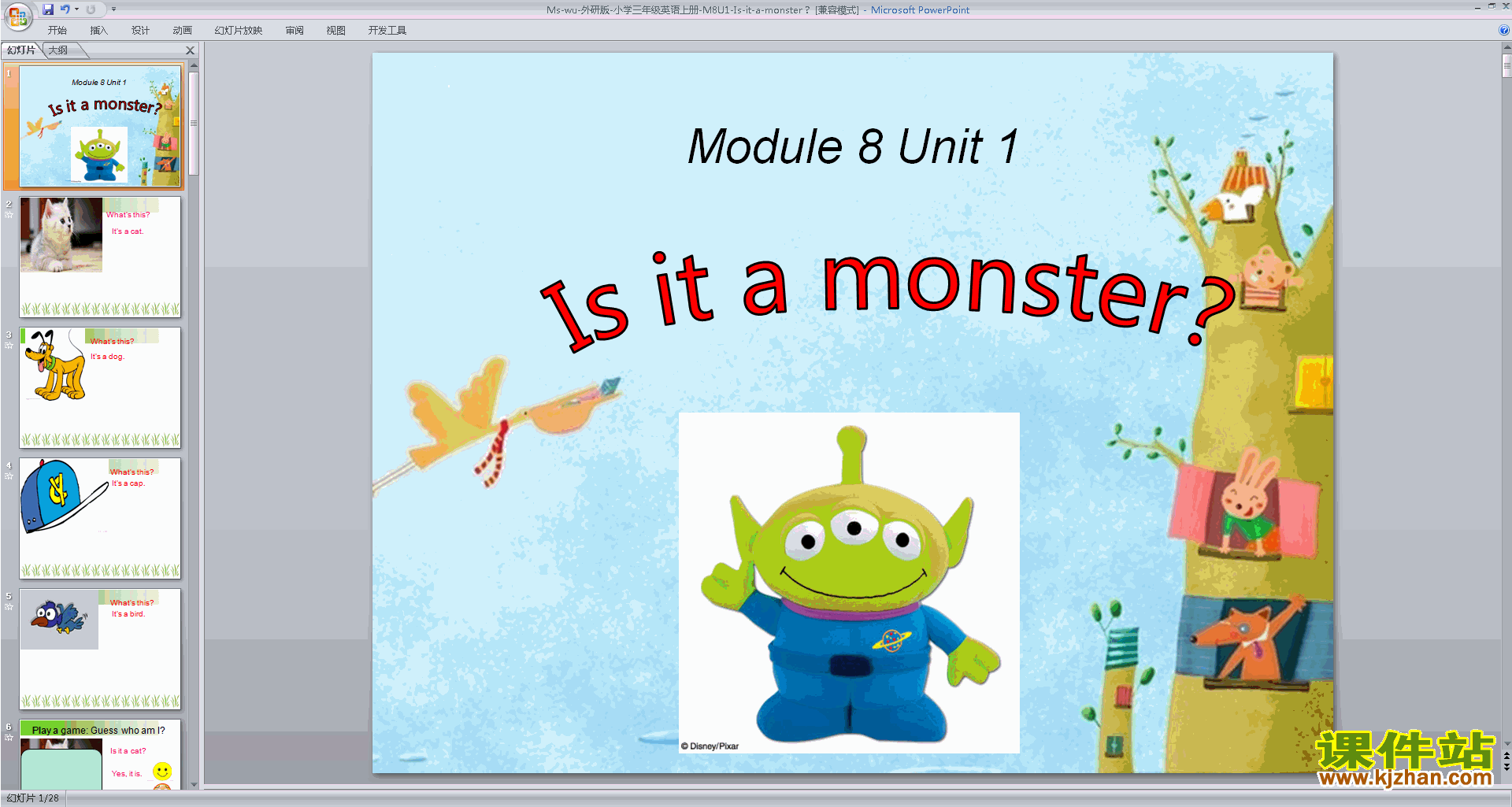1512x807 pixels.
Task: Undo the last action
Action: tap(65, 9)
